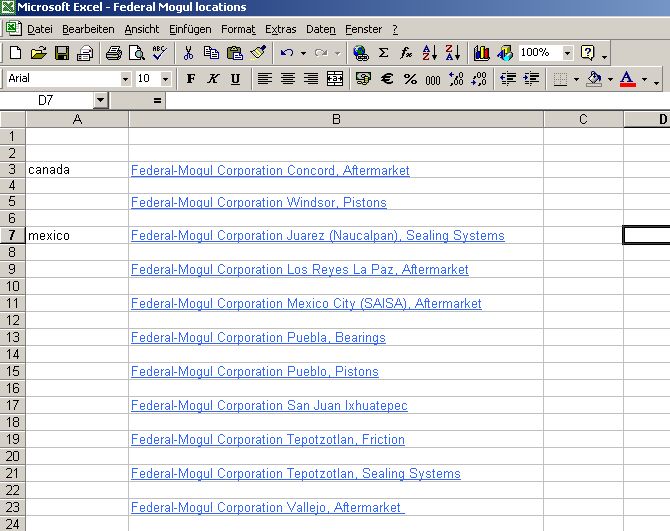This screenshot has width=670, height=531.
Task: Select the Format Painter brush
Action: [258, 53]
